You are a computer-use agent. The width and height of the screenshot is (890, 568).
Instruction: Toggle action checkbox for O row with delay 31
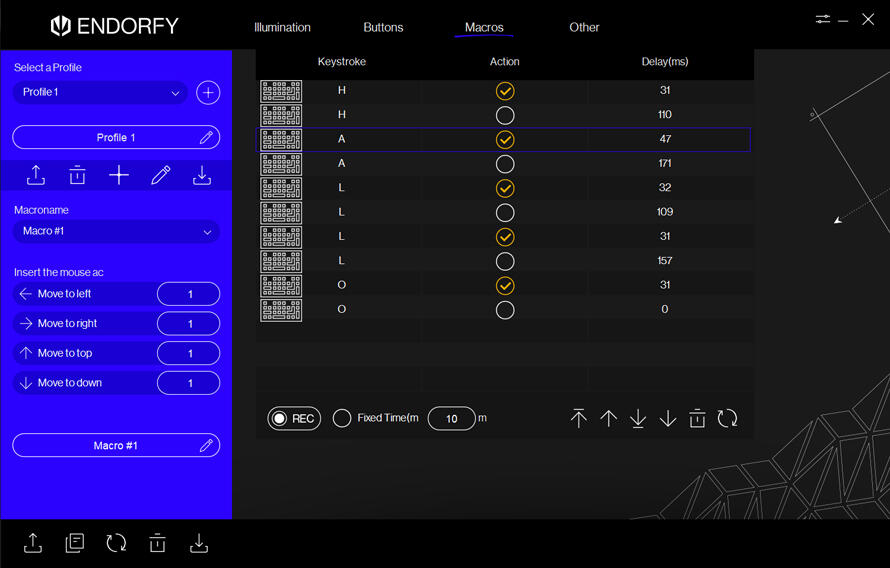coord(505,285)
